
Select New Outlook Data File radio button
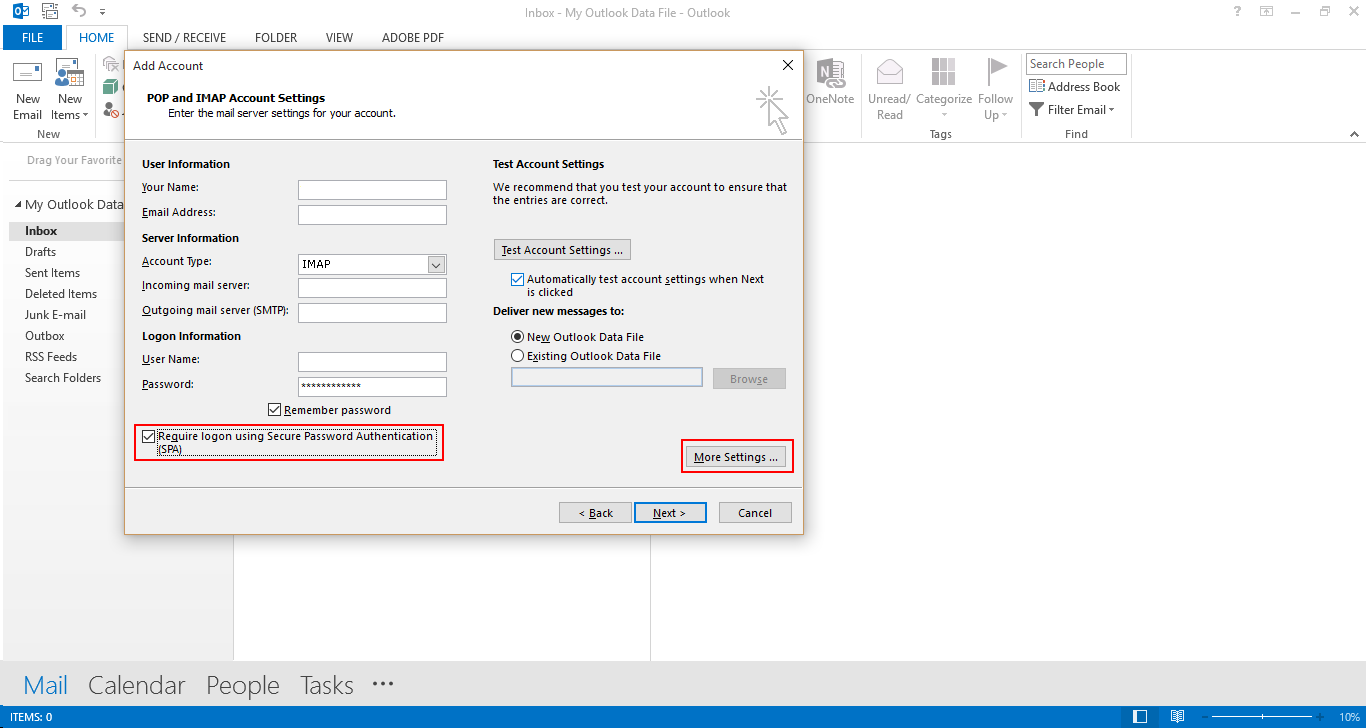tap(517, 338)
